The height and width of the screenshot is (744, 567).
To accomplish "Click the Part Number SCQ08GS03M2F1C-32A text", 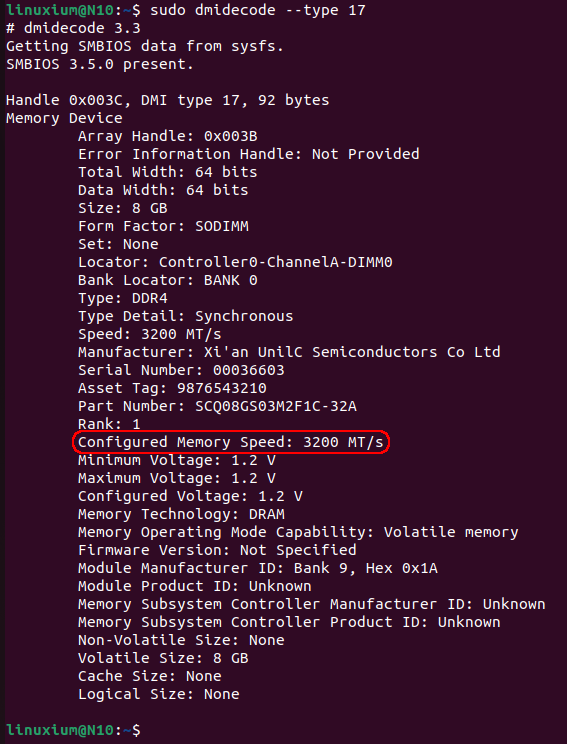I will pos(217,406).
